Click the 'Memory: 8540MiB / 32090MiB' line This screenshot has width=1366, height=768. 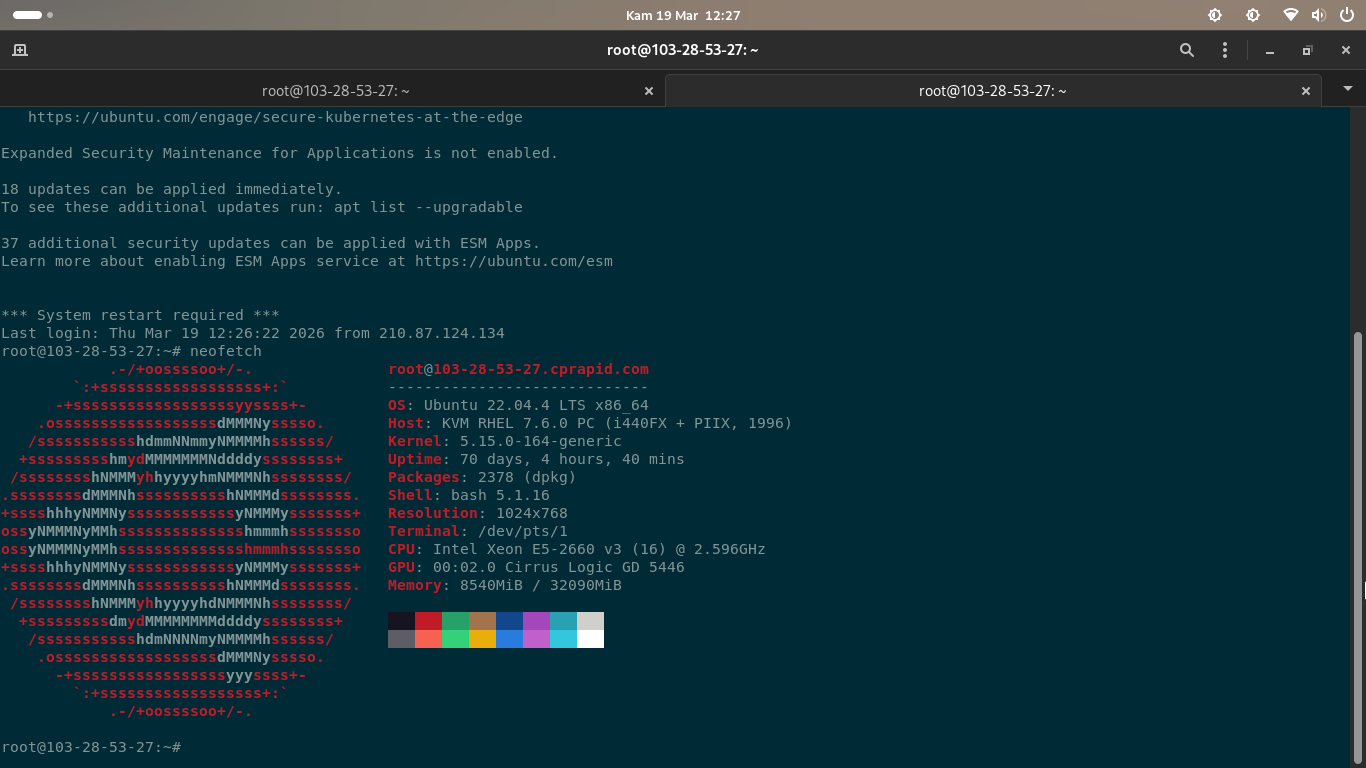pyautogui.click(x=505, y=585)
